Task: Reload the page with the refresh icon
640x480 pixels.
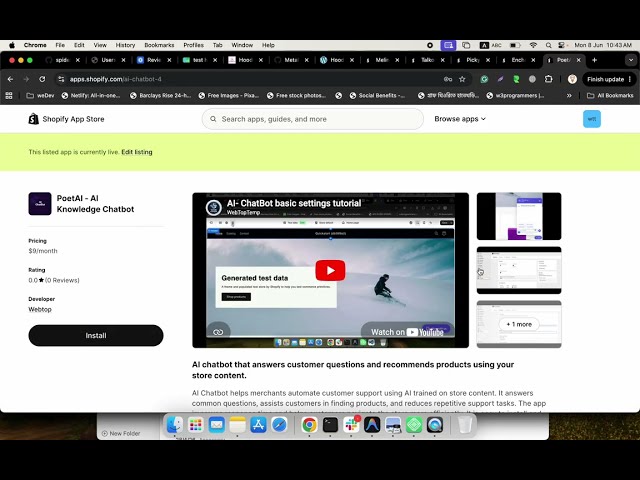Action: (42, 79)
